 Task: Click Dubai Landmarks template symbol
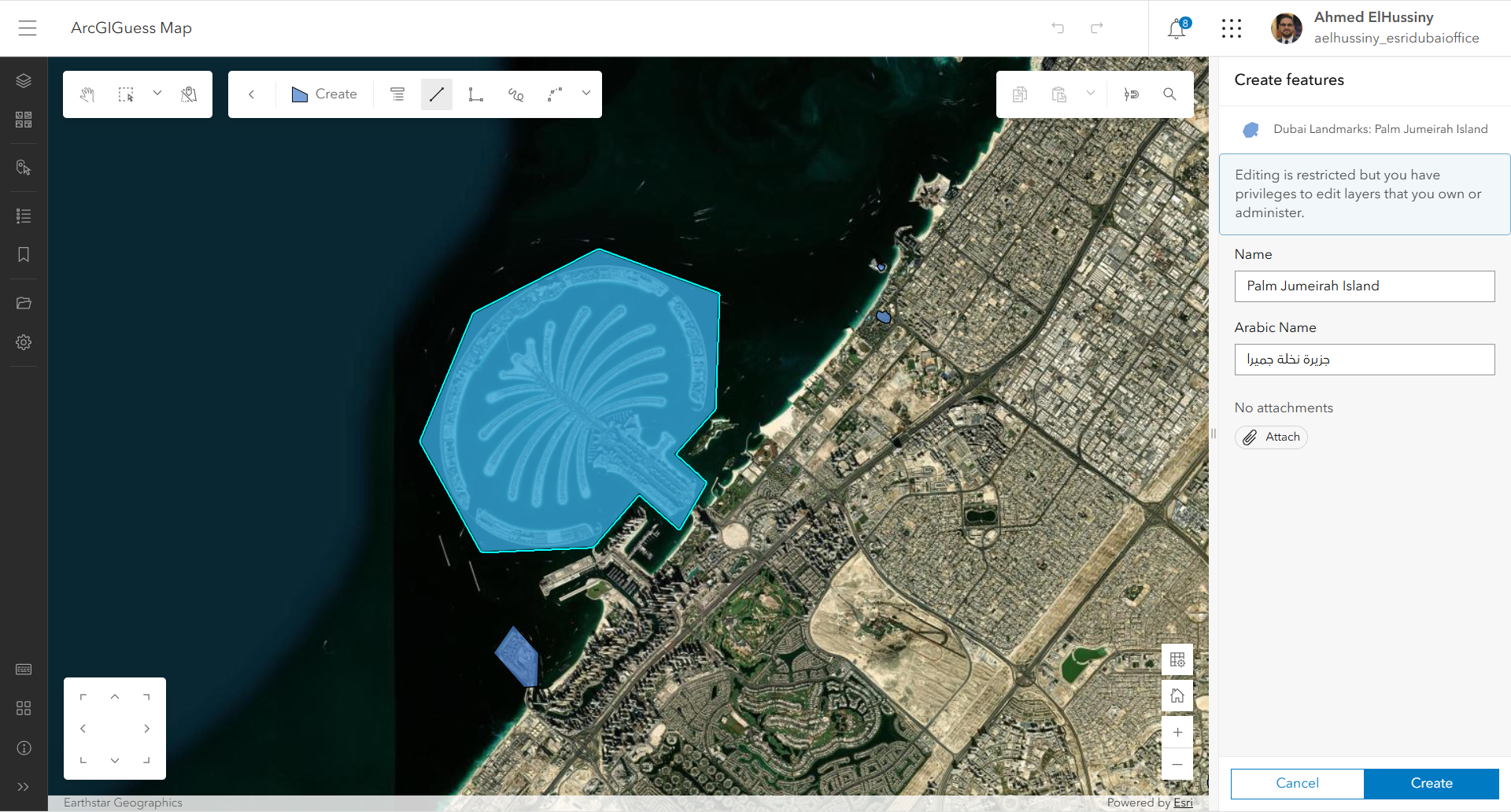[1251, 130]
